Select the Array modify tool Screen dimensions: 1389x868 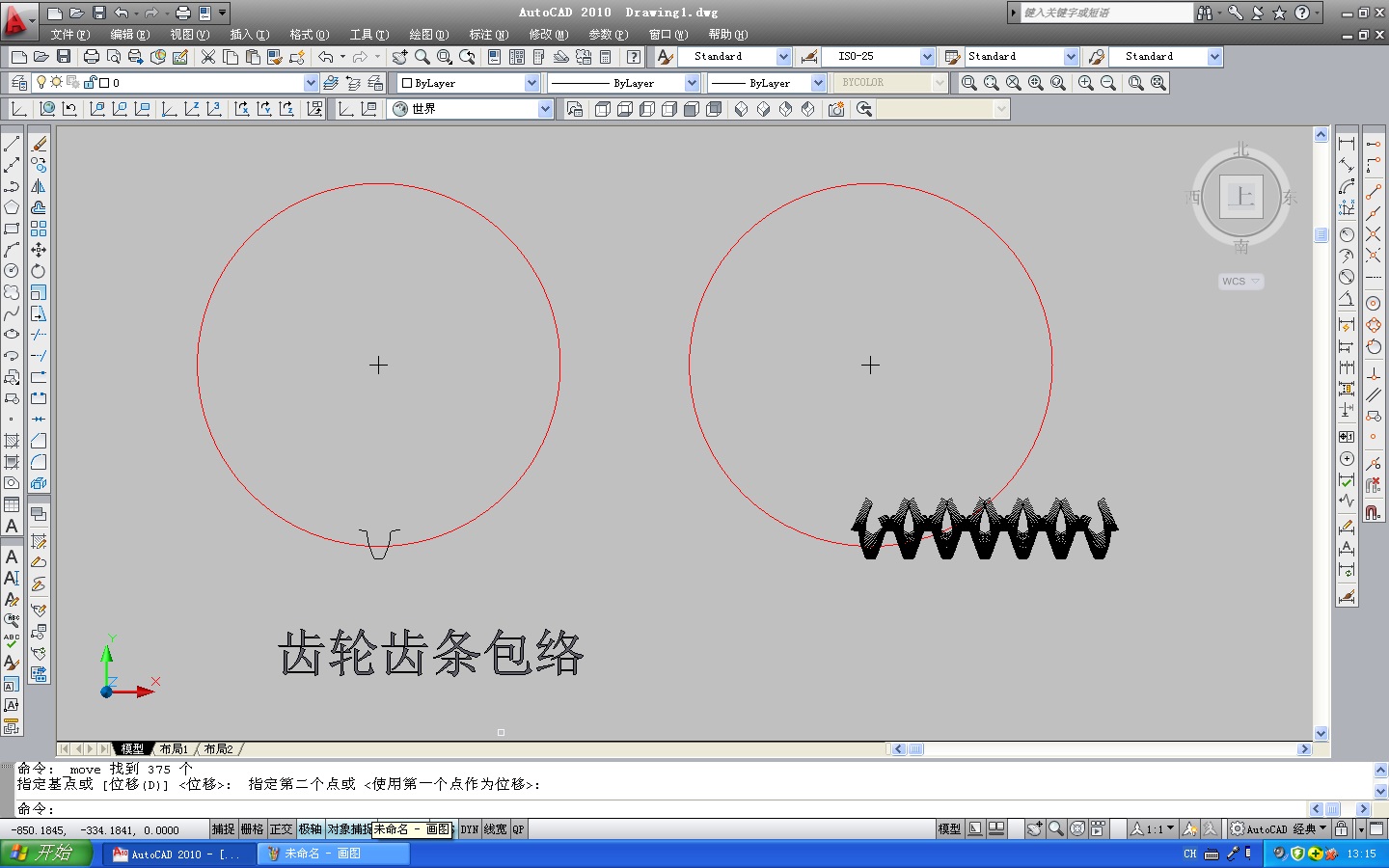[39, 229]
